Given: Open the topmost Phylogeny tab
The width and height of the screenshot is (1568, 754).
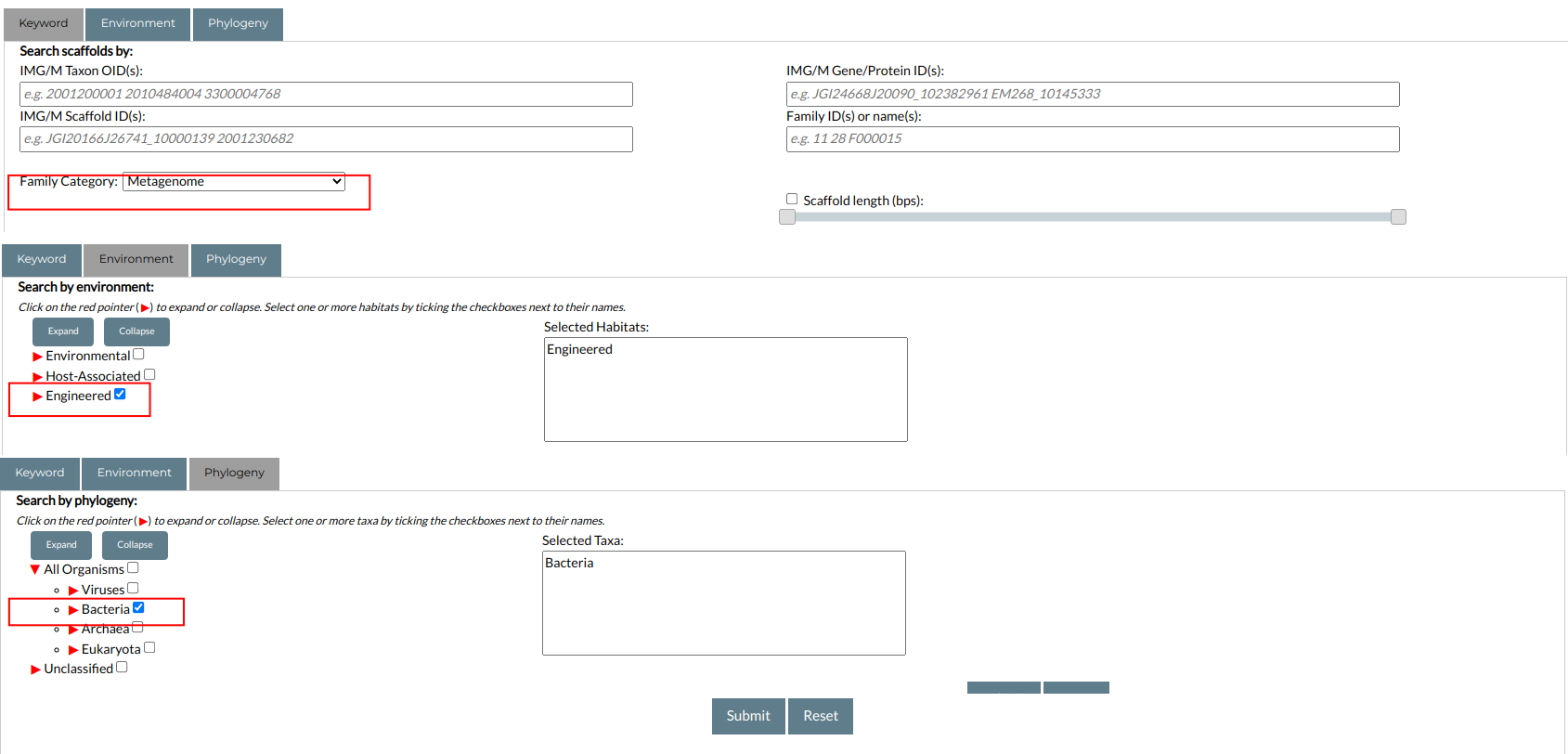Looking at the screenshot, I should pos(238,23).
